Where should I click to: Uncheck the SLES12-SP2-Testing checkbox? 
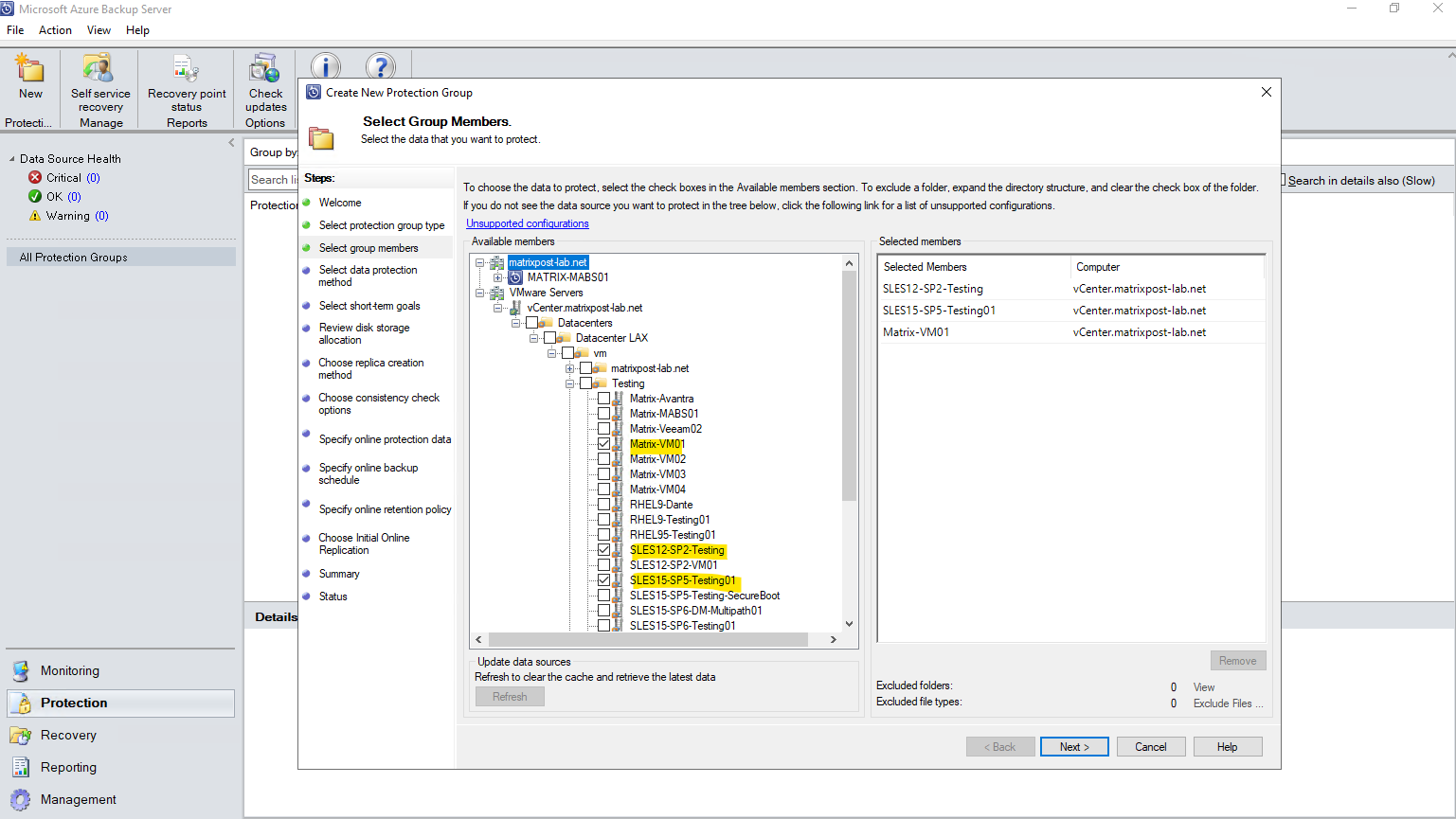coord(603,550)
